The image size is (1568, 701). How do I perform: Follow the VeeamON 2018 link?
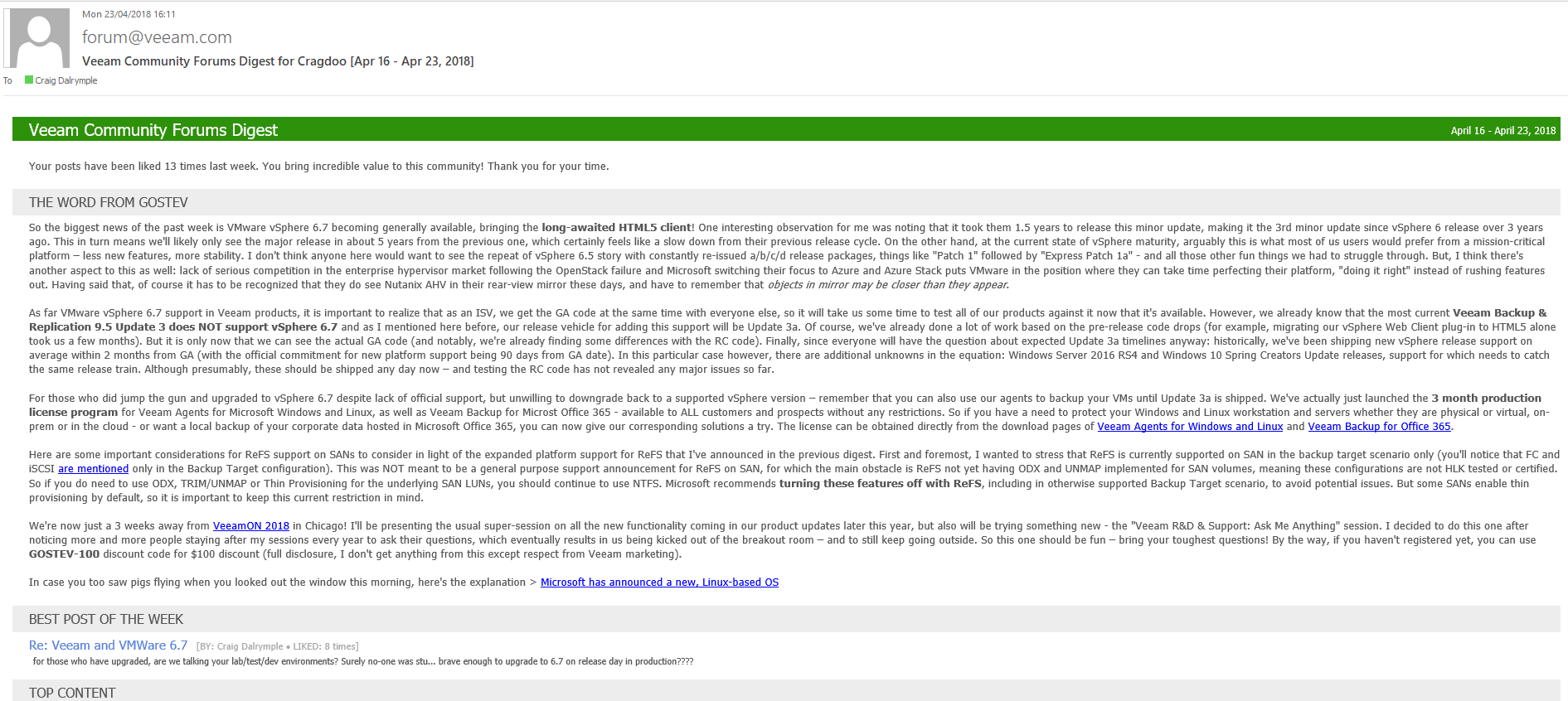click(x=251, y=526)
